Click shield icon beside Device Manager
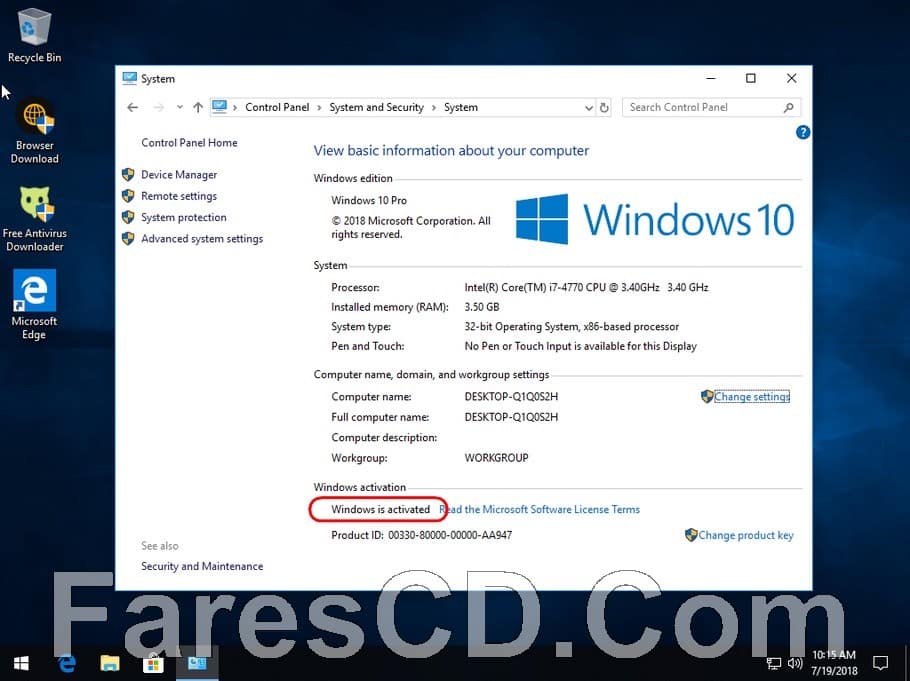This screenshot has width=910, height=681. tap(128, 175)
